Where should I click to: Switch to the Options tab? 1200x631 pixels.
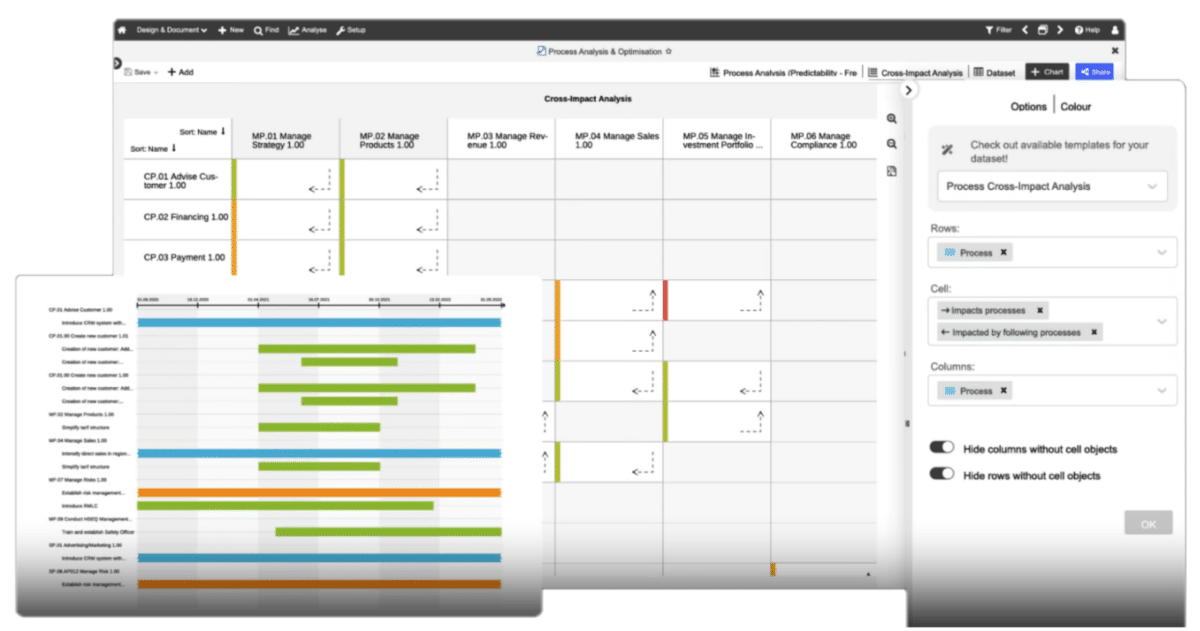pyautogui.click(x=1028, y=106)
